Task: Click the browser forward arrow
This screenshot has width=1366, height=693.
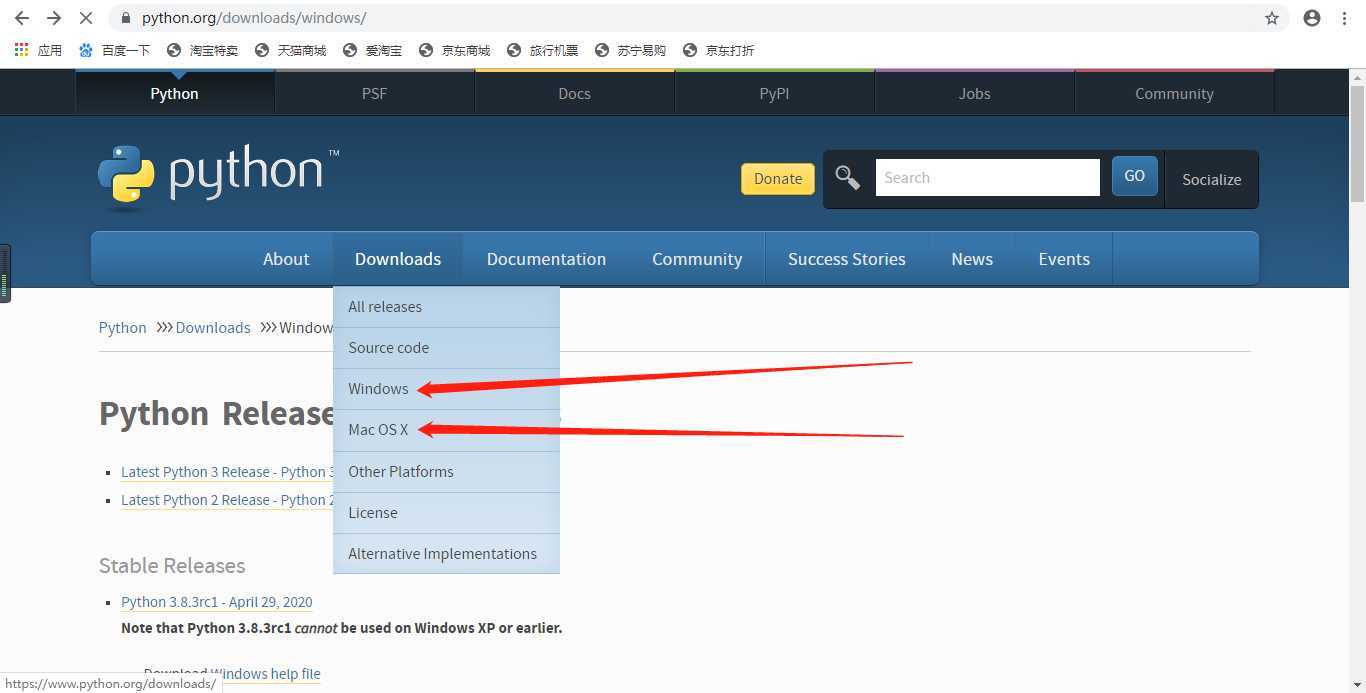Action: tap(54, 18)
